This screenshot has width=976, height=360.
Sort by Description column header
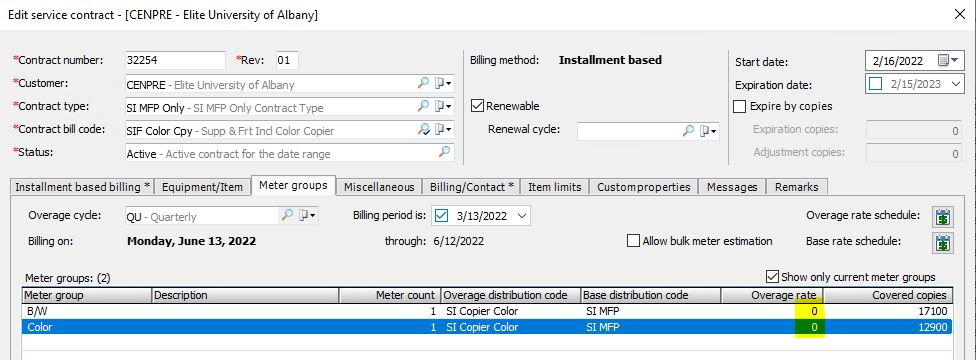pos(245,295)
